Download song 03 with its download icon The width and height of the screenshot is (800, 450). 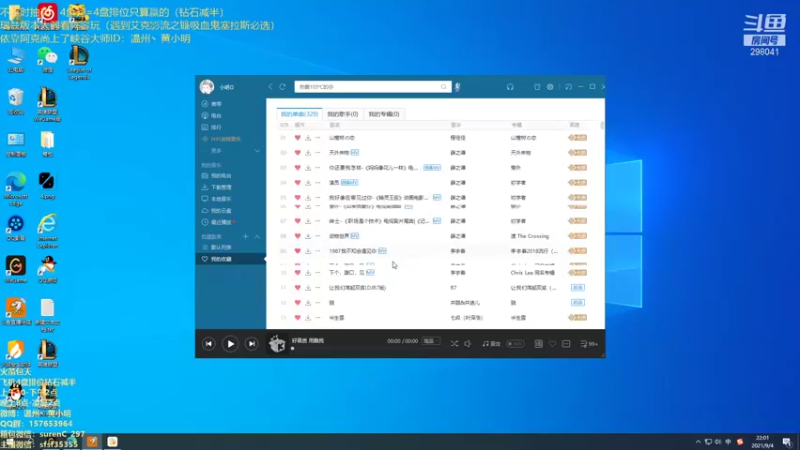(x=308, y=167)
